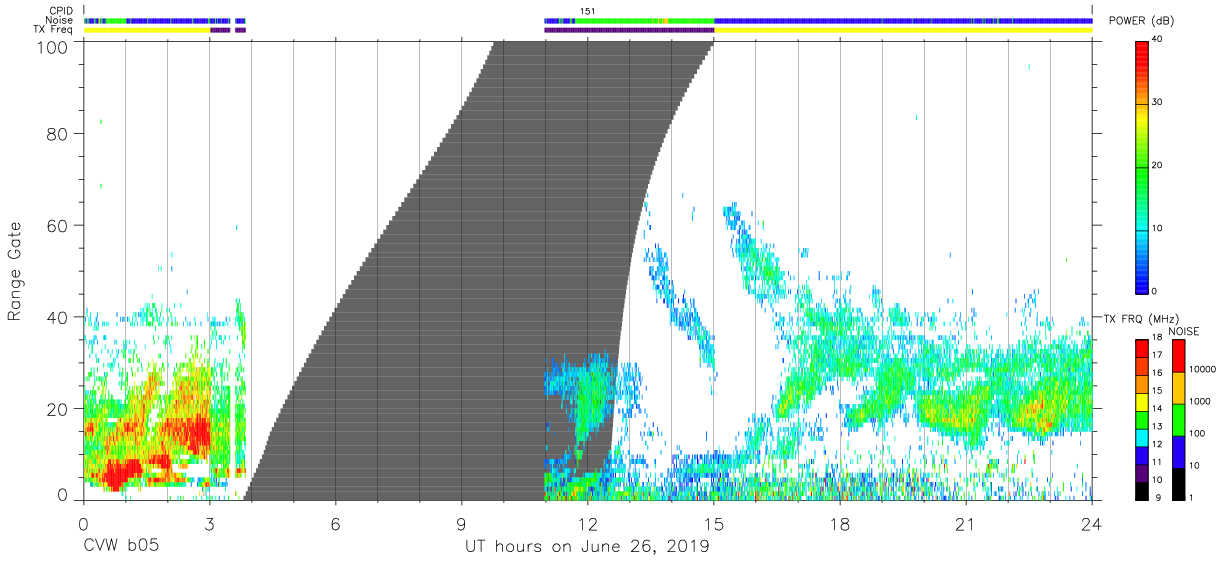Click the x-axis tick label '6'
The image size is (1228, 567).
[335, 523]
